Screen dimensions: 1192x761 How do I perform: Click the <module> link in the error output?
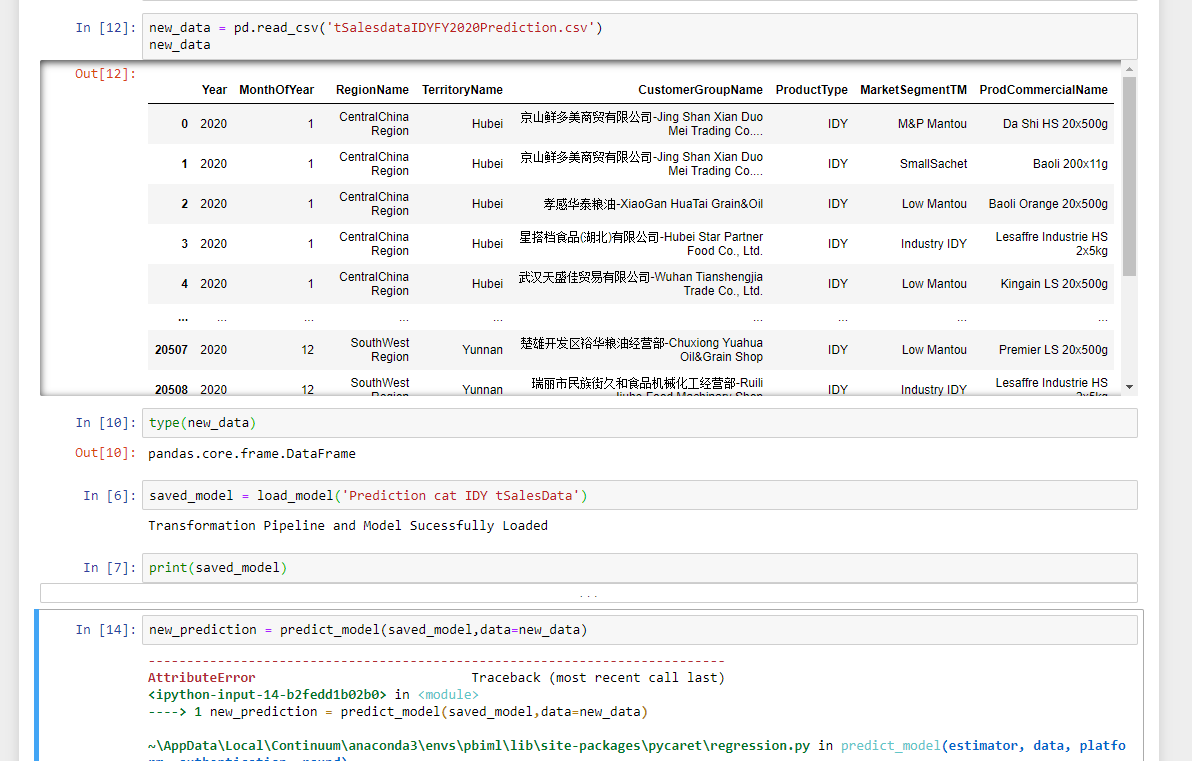pos(448,694)
